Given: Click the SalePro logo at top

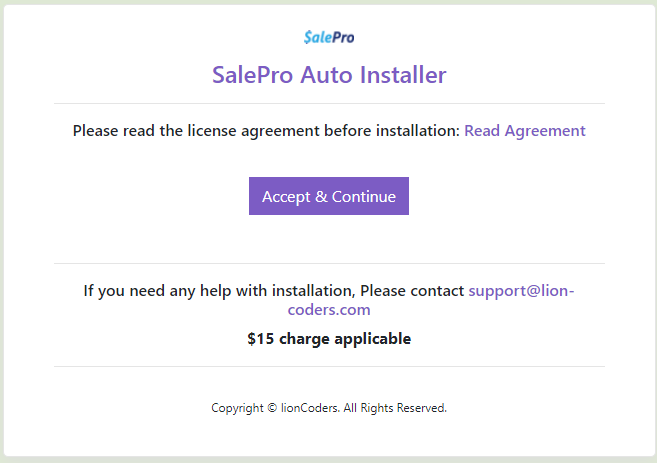Looking at the screenshot, I should [329, 37].
